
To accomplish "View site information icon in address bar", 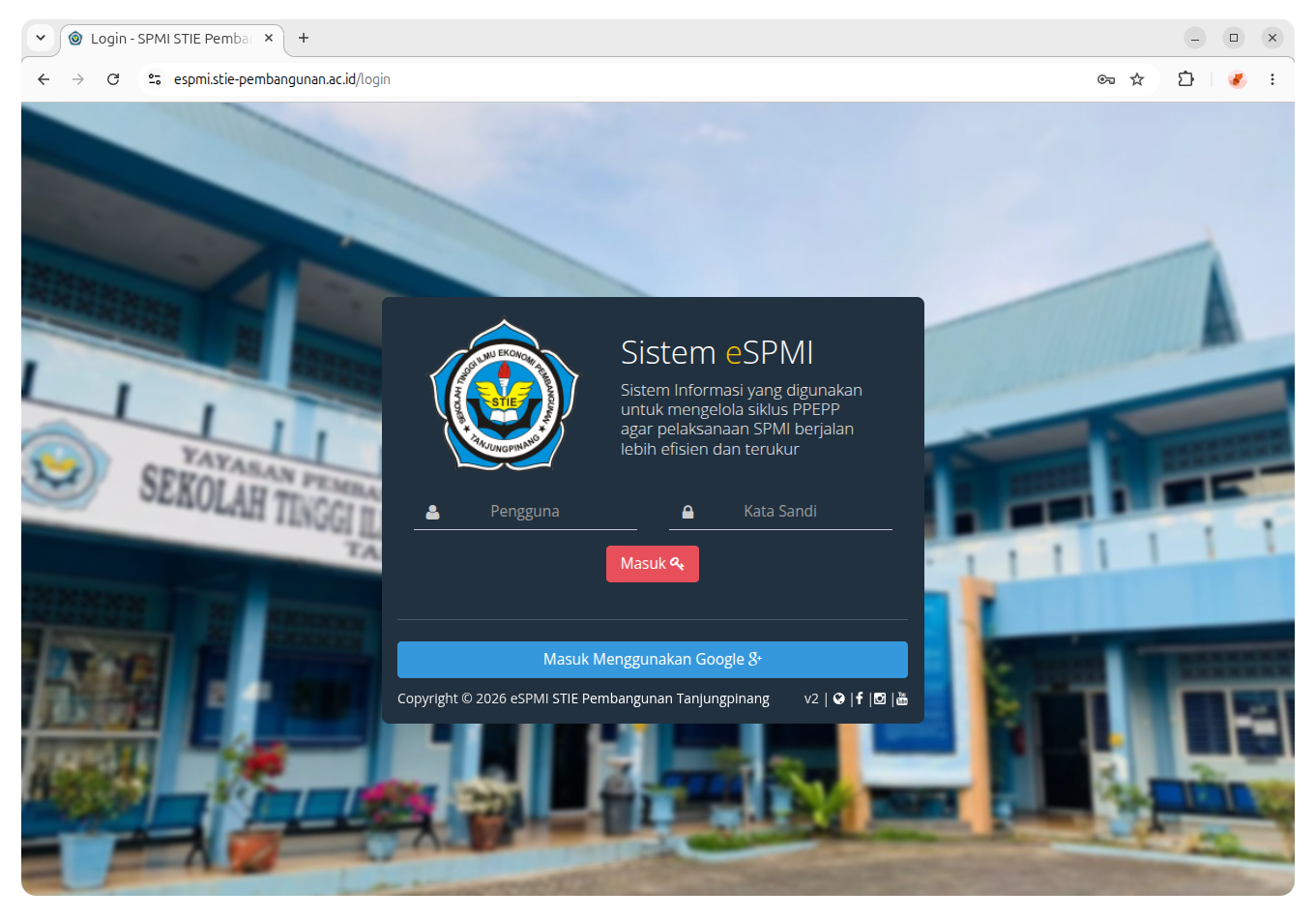I will coord(155,79).
